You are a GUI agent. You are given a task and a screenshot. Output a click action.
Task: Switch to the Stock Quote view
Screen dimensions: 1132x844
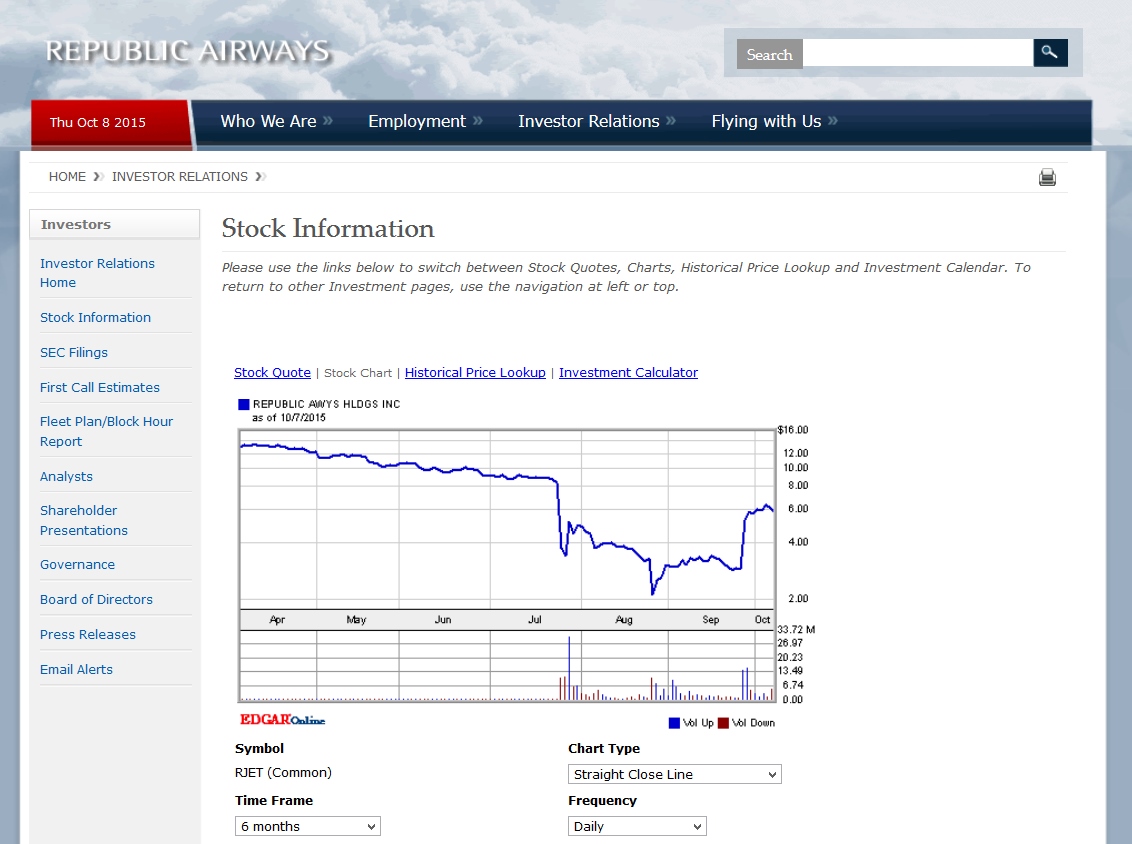coord(272,372)
